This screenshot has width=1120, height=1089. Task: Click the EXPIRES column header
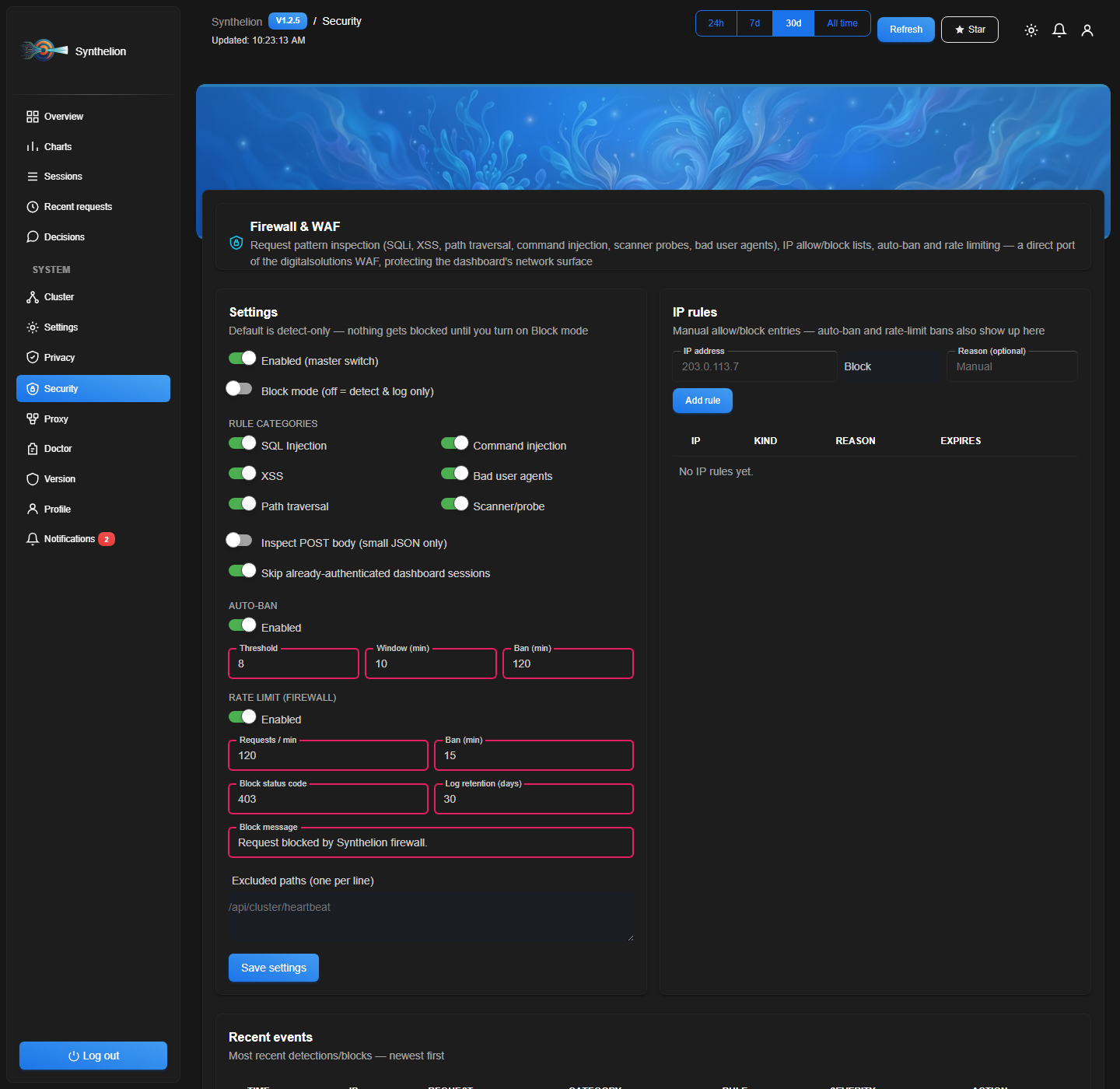click(961, 441)
